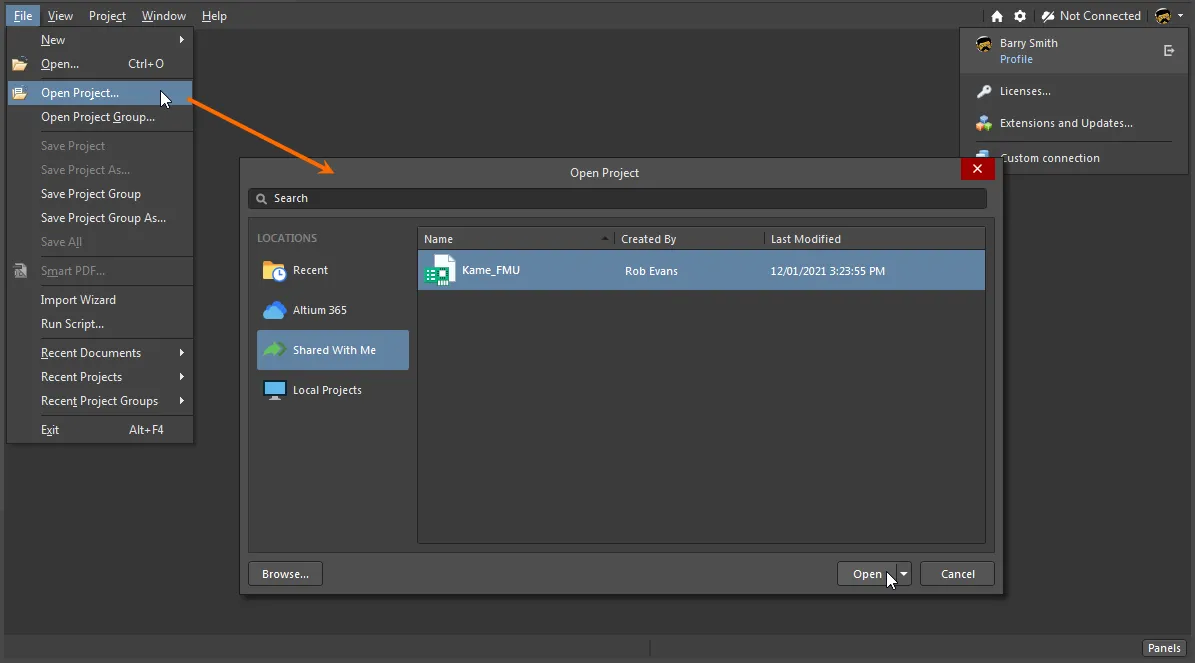Expand the Open button dropdown arrow

[904, 574]
